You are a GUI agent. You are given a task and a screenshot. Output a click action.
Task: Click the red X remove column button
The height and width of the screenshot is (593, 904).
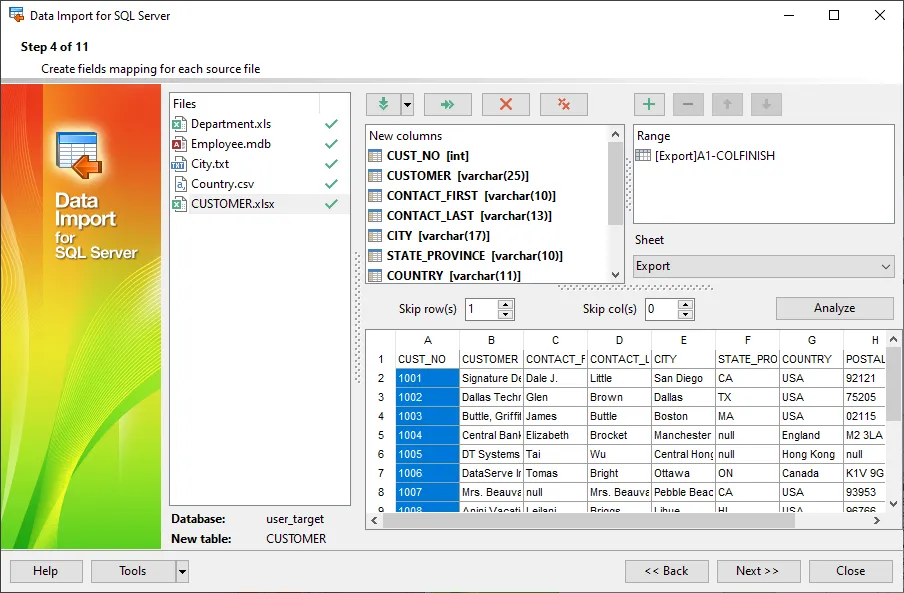[x=506, y=104]
